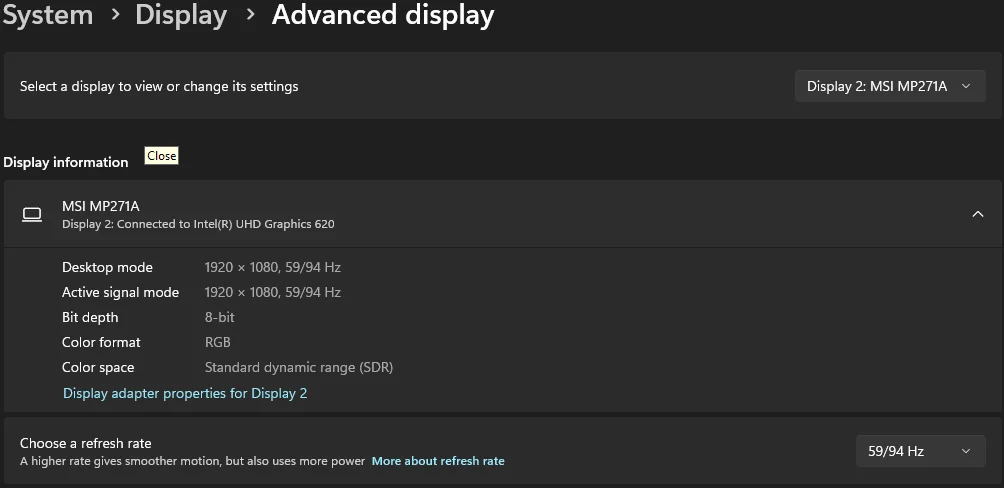Click 'Select a display to view' text
The width and height of the screenshot is (1004, 488).
pyautogui.click(x=159, y=86)
